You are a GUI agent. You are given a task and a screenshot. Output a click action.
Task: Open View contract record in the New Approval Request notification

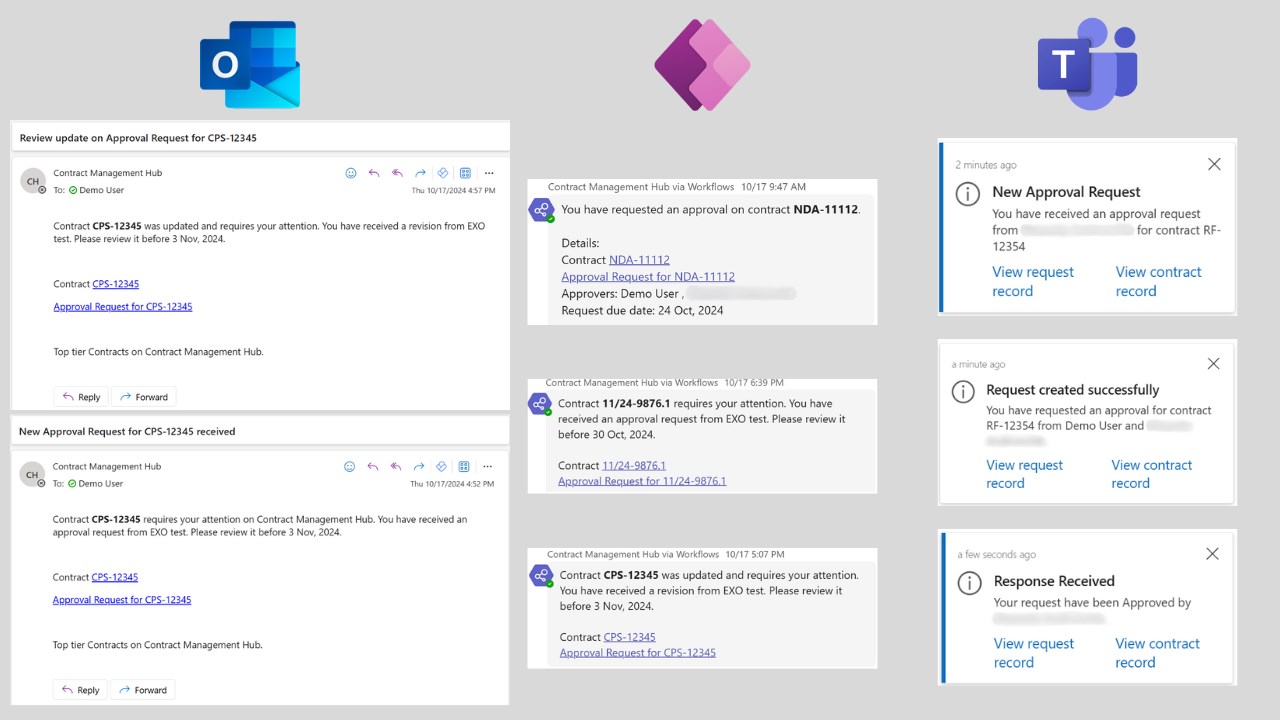[x=1159, y=281]
